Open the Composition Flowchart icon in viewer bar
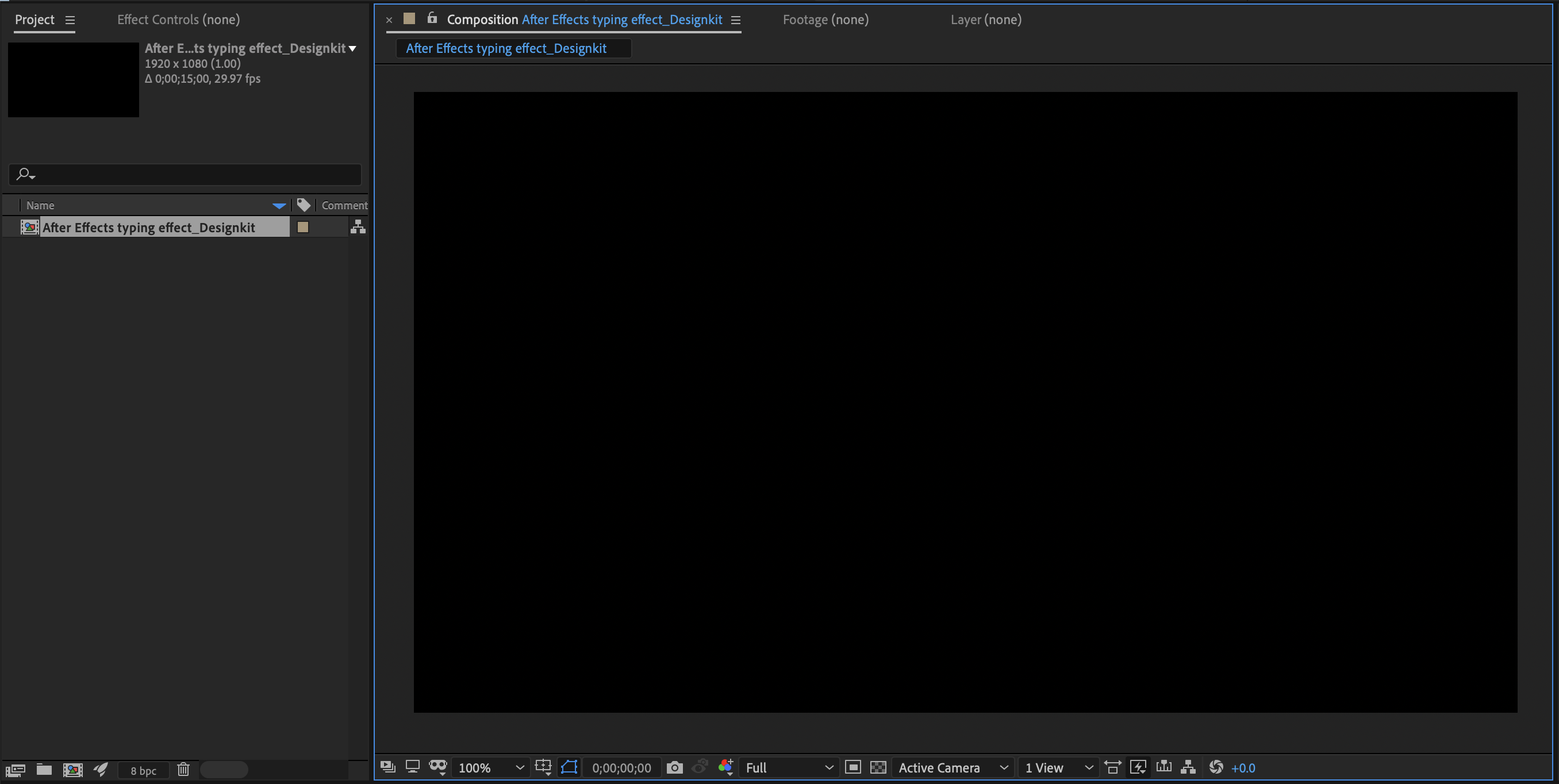Image resolution: width=1559 pixels, height=784 pixels. [x=1188, y=768]
